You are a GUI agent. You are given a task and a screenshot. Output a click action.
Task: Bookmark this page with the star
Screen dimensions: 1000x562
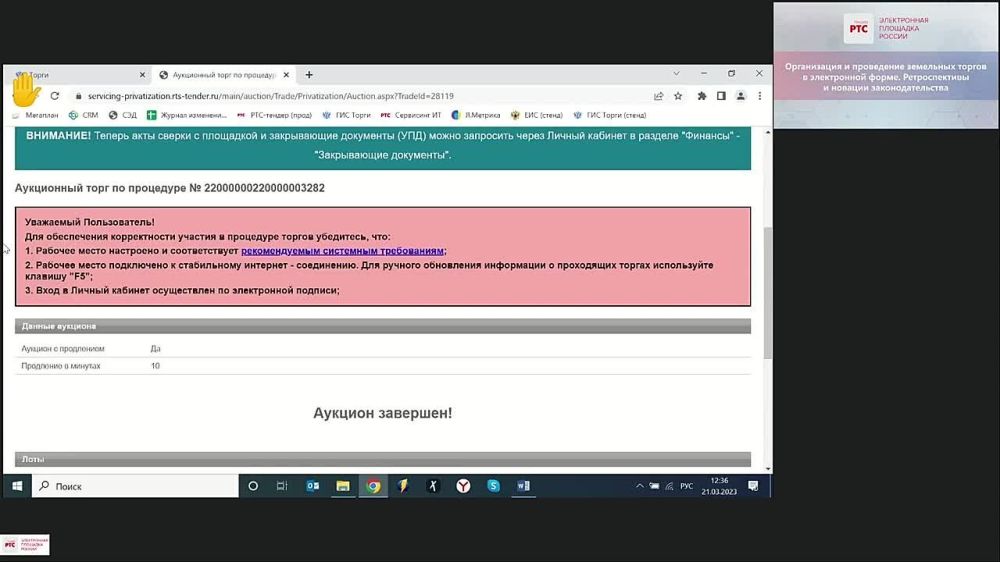point(678,96)
